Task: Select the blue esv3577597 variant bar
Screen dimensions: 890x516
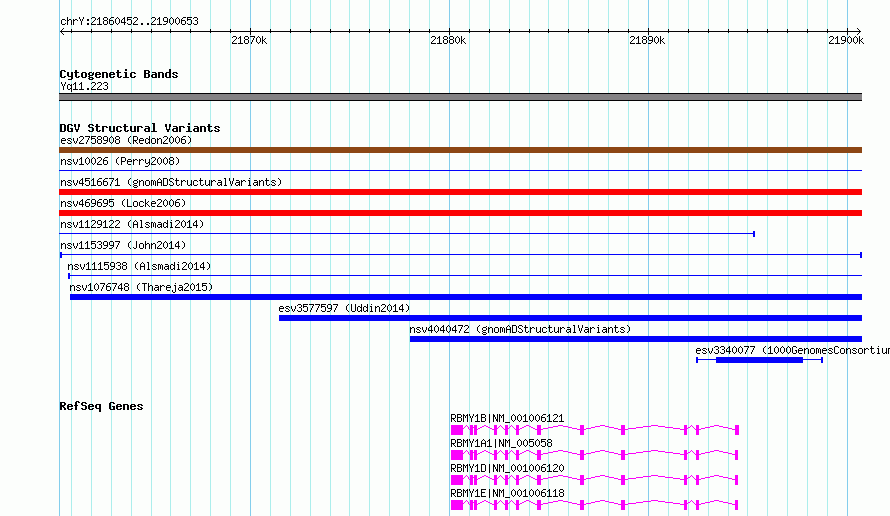Action: 570,318
